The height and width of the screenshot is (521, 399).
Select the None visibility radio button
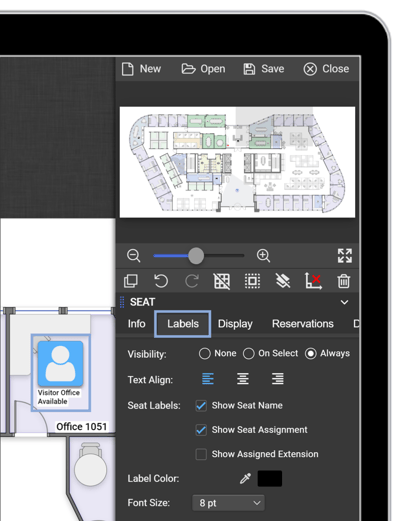[x=205, y=354]
